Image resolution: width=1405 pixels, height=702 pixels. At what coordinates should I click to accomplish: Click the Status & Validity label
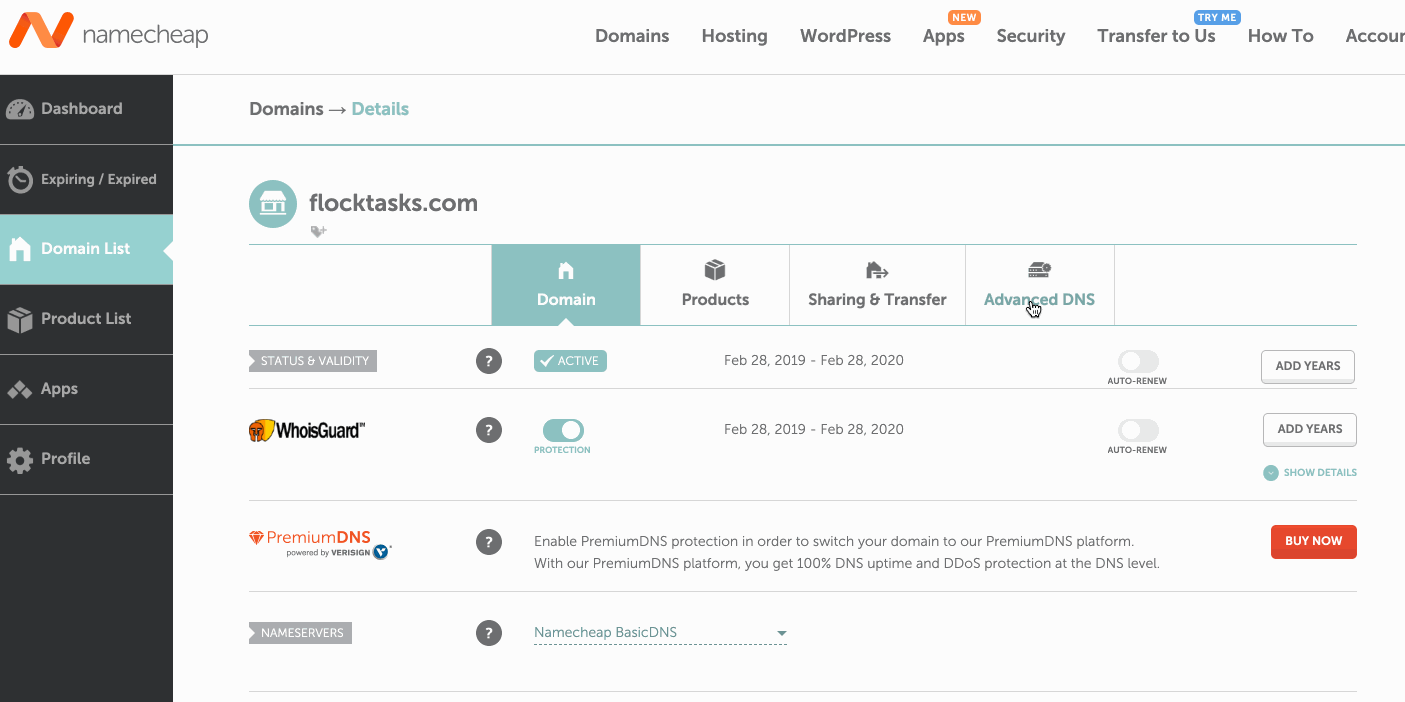[313, 361]
